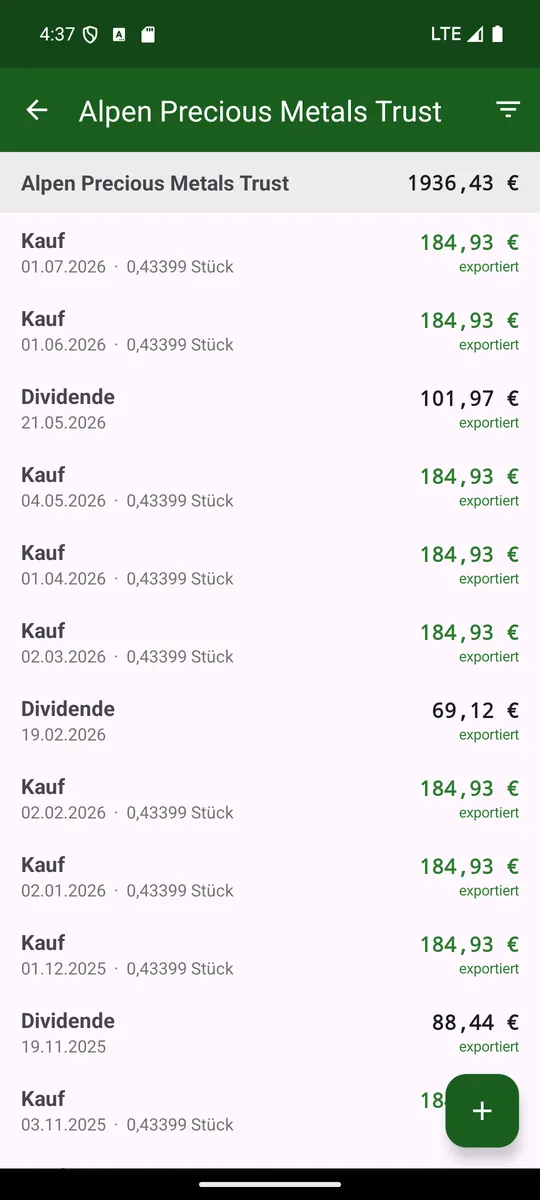Select Kauf transaction from 01.04.2026
Image resolution: width=540 pixels, height=1200 pixels.
270,564
